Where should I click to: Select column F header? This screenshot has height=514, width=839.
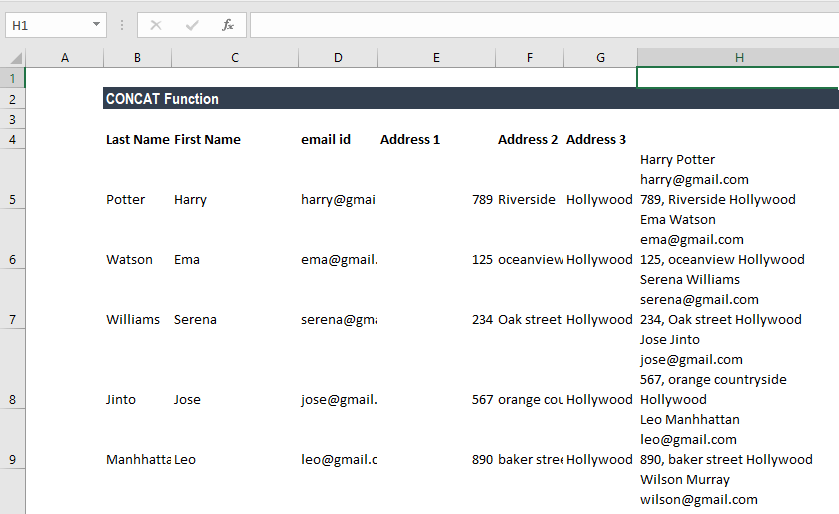pos(530,58)
